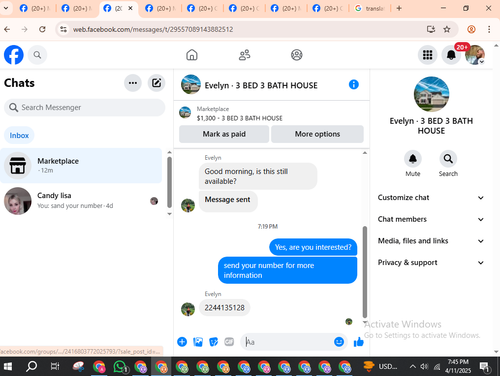Open the Chrome three-dots menu
Viewport: 500px width, 376px height.
point(489,29)
